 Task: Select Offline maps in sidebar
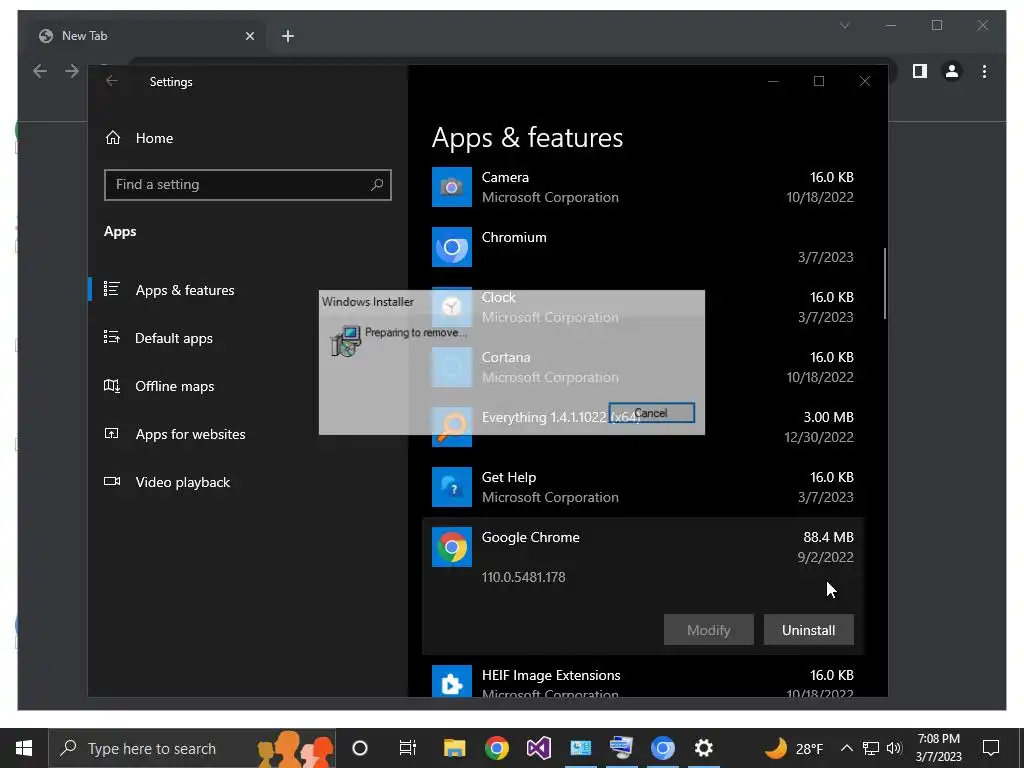(174, 387)
